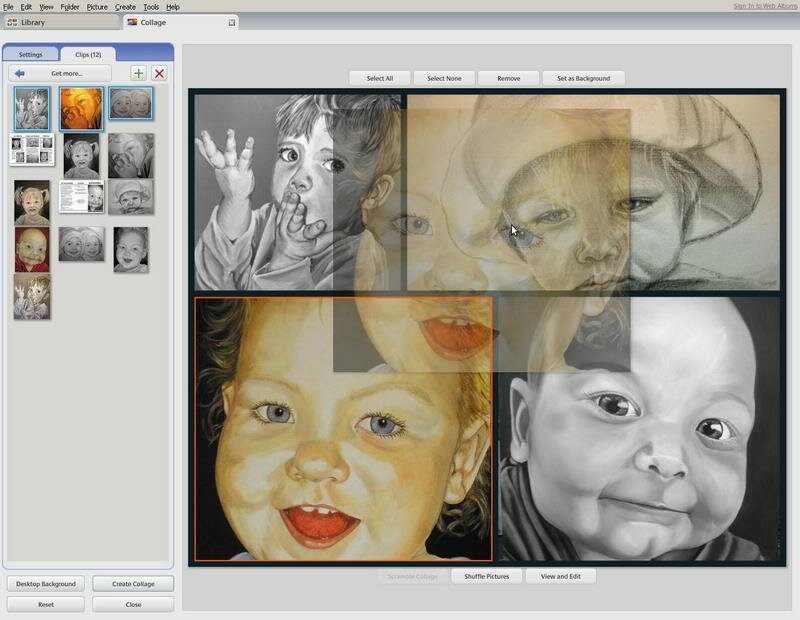Select the baby in hat sketch thumbnail
The width and height of the screenshot is (800, 620).
click(x=131, y=196)
